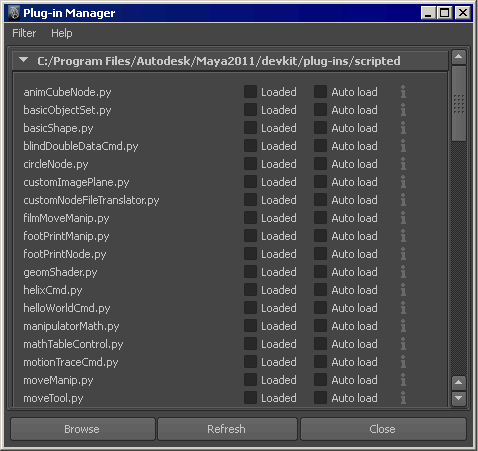Click the helloWorldCmd.py info icon

(x=403, y=308)
